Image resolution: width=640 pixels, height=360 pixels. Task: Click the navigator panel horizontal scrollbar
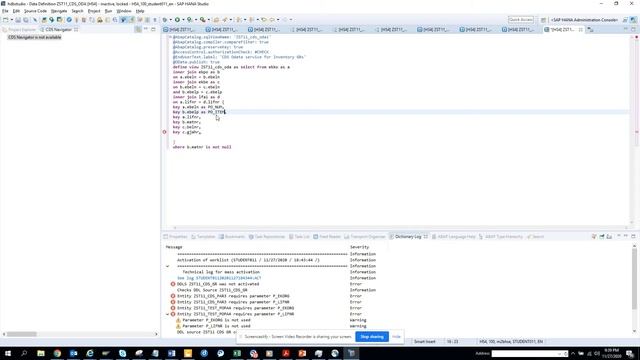tap(21, 334)
